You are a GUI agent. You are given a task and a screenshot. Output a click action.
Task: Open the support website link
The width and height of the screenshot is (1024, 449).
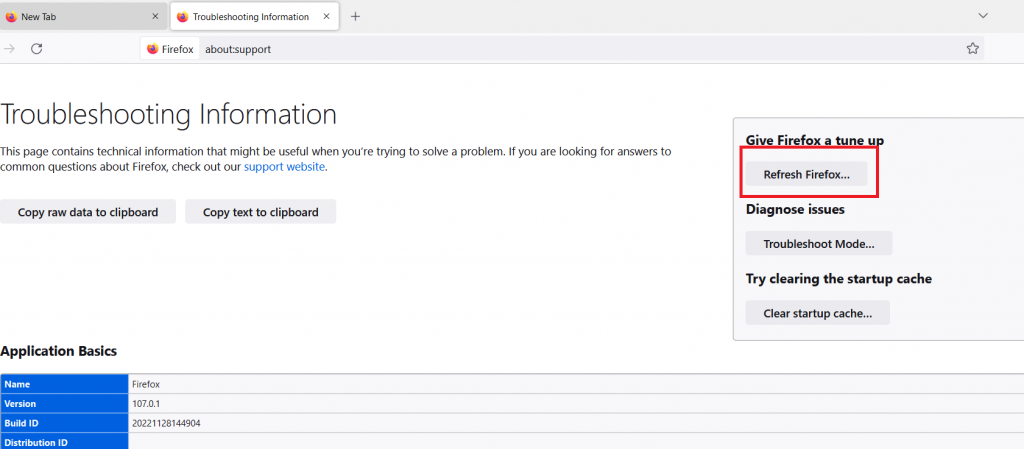(284, 166)
